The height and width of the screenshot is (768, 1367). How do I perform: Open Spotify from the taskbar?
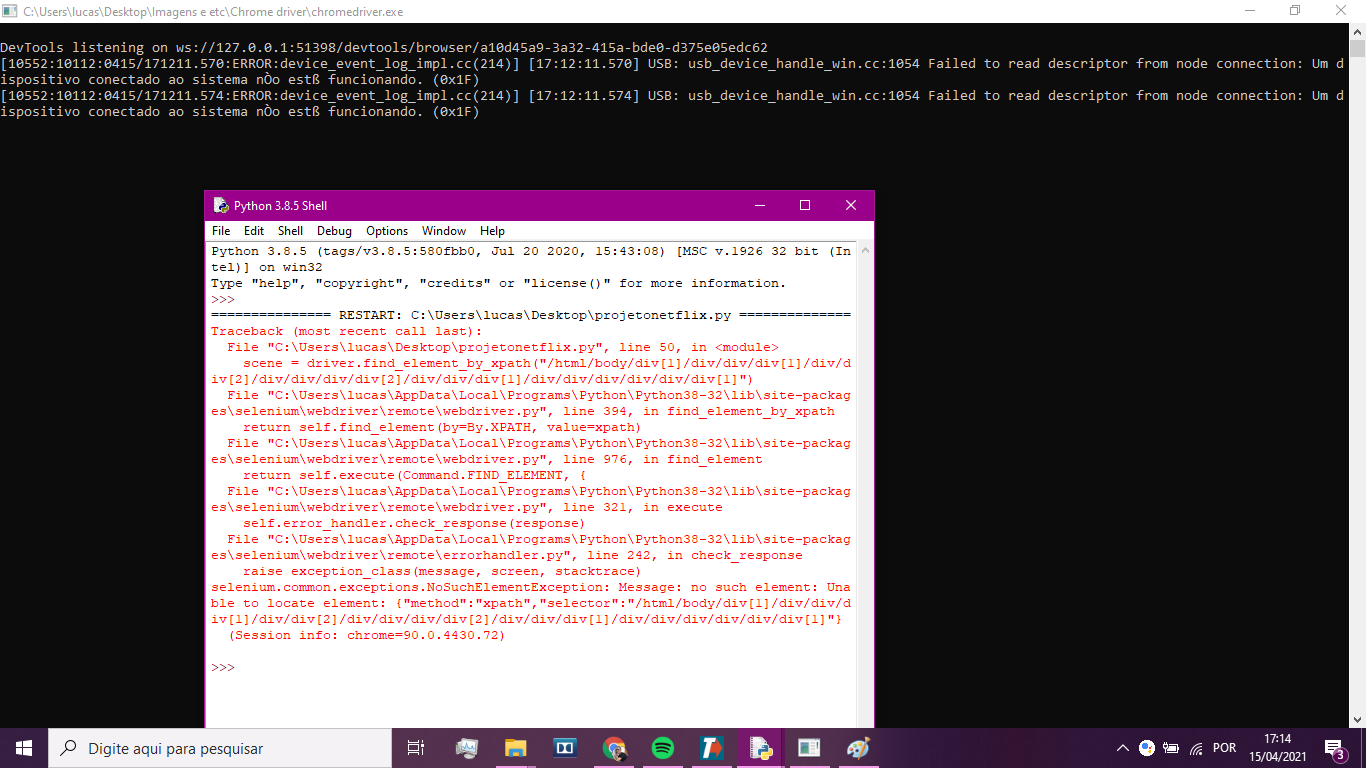click(662, 748)
